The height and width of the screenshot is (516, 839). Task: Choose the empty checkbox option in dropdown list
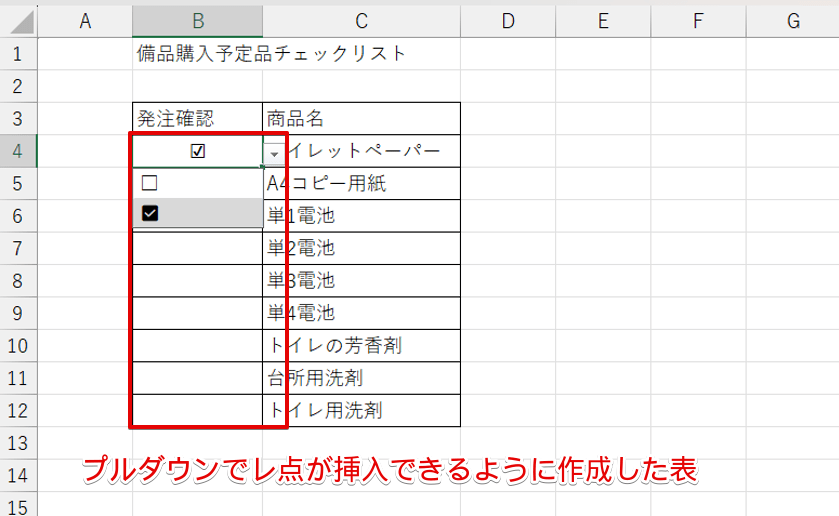click(x=197, y=184)
